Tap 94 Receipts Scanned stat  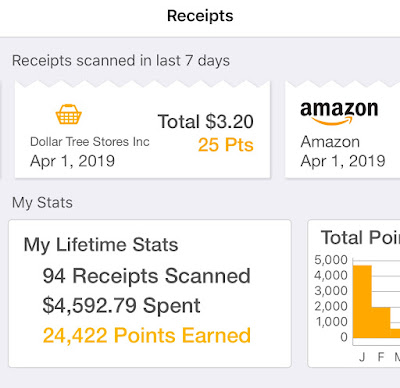pos(147,276)
